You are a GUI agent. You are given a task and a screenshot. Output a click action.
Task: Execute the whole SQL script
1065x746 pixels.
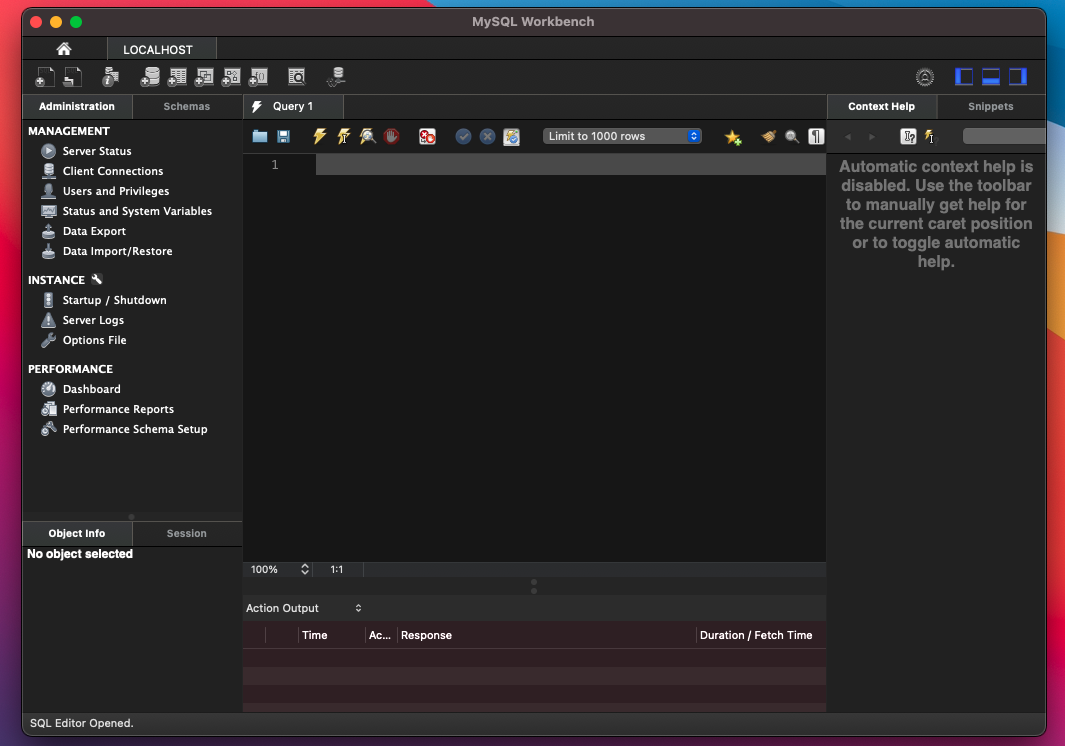[319, 137]
